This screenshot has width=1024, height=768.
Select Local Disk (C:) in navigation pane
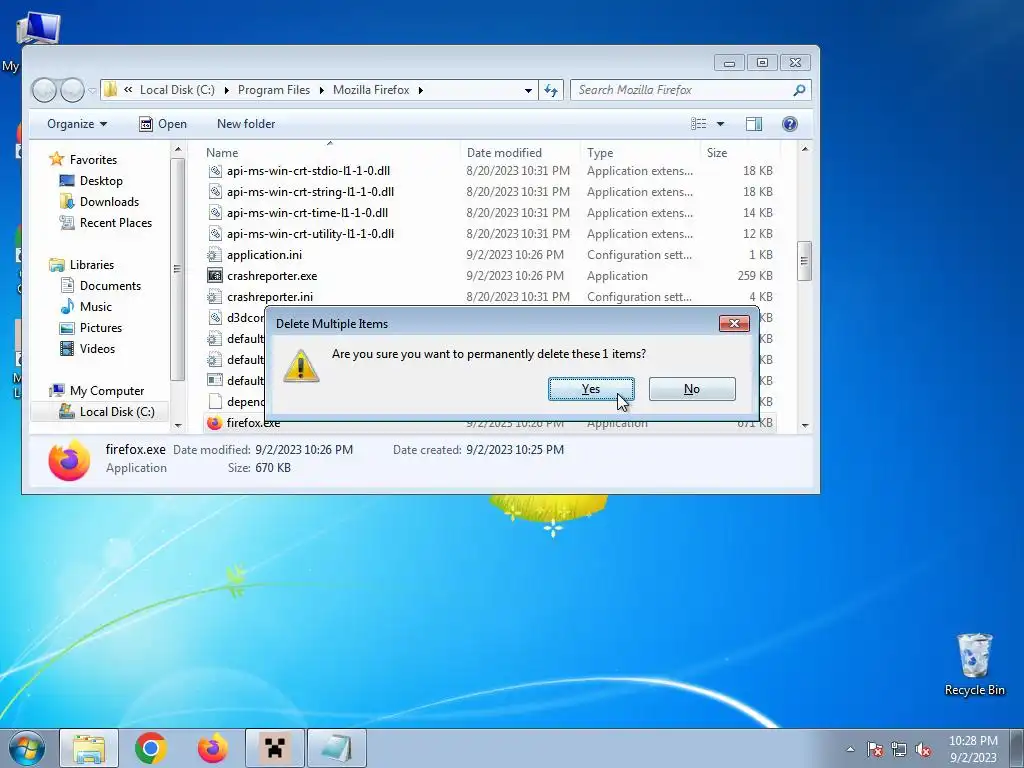pos(117,411)
